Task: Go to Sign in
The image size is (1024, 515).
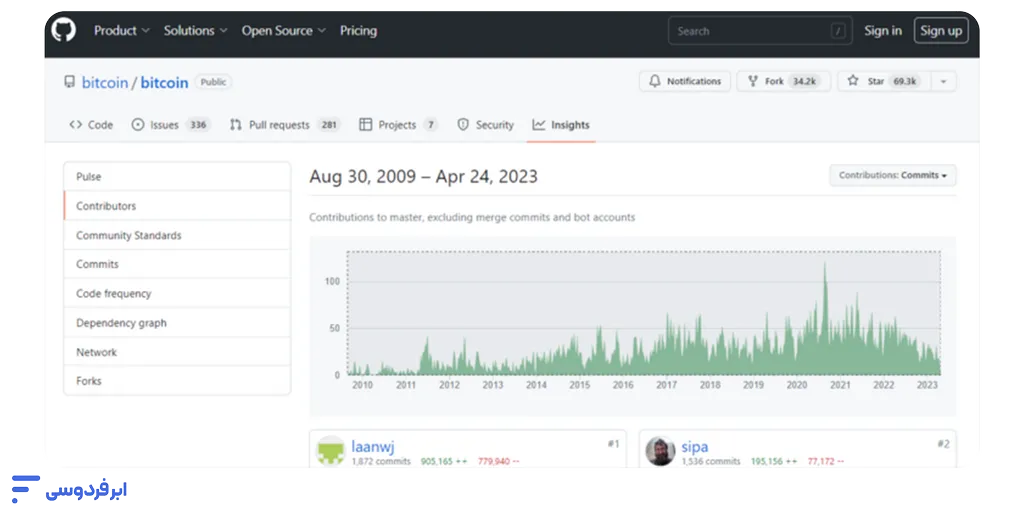Action: click(882, 31)
